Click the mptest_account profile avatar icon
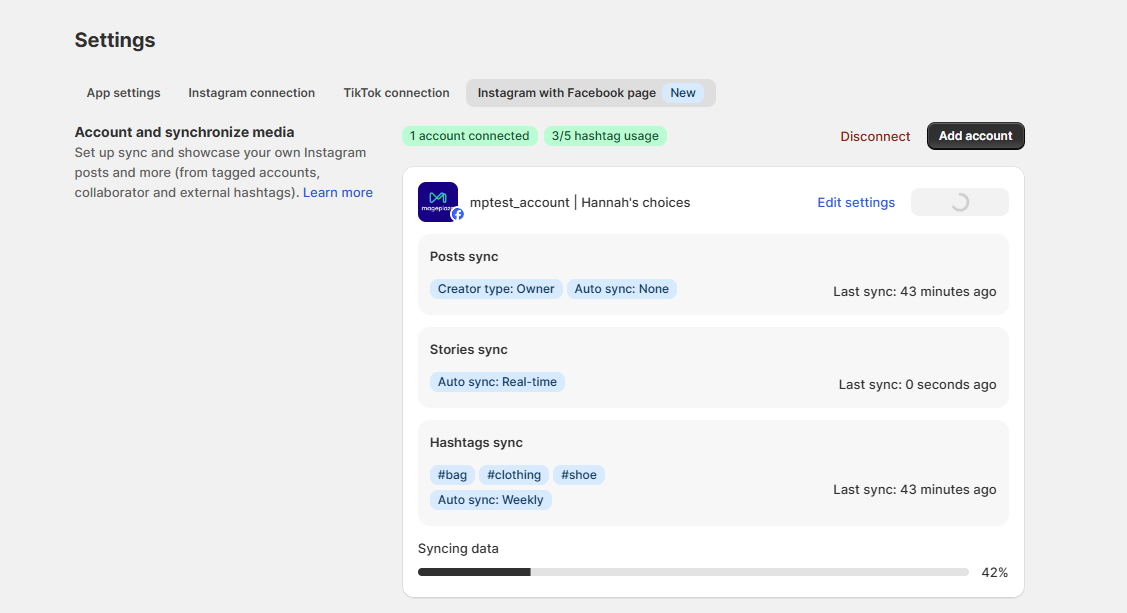Viewport: 1127px width, 613px height. click(x=438, y=201)
